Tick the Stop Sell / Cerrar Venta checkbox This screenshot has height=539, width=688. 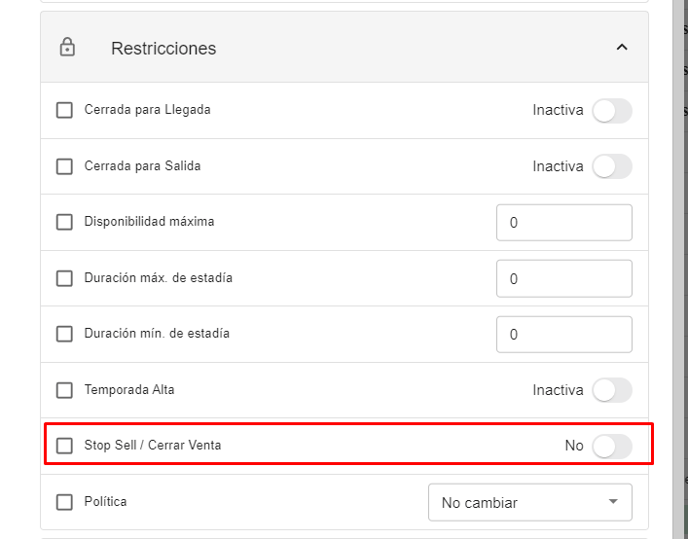[65, 446]
